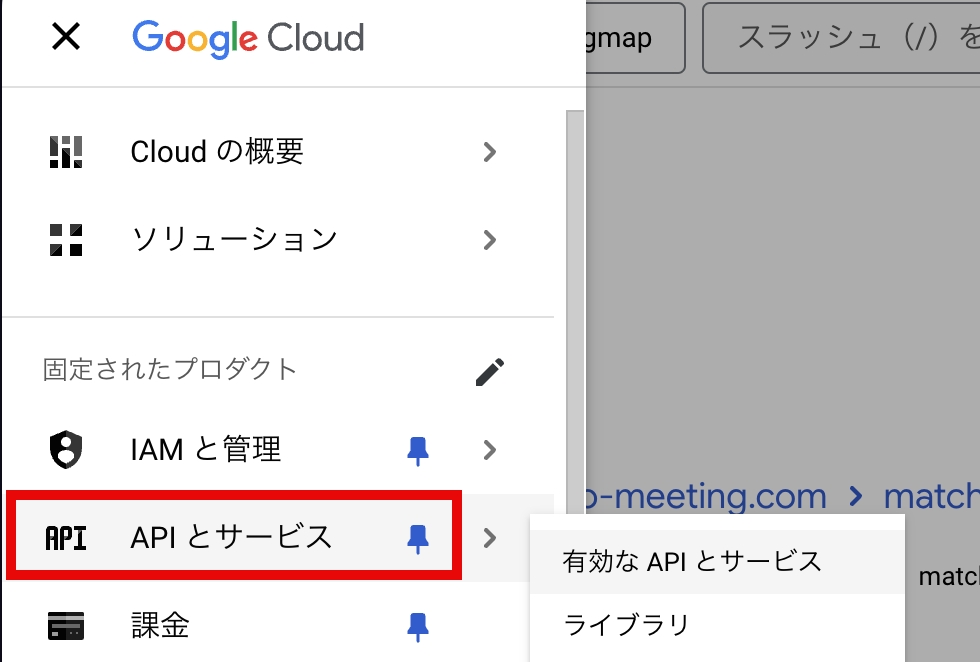Select 有効な API とサービス from submenu
Screen dimensions: 980x662
tap(692, 562)
